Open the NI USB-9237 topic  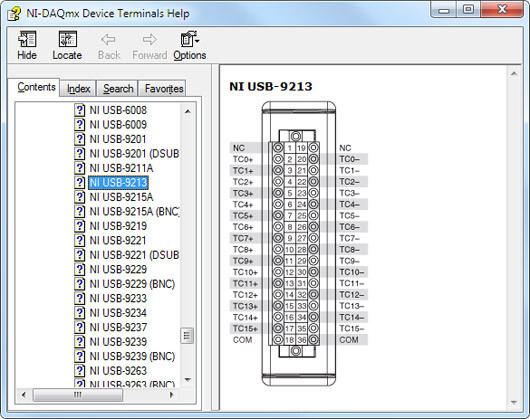(x=118, y=327)
